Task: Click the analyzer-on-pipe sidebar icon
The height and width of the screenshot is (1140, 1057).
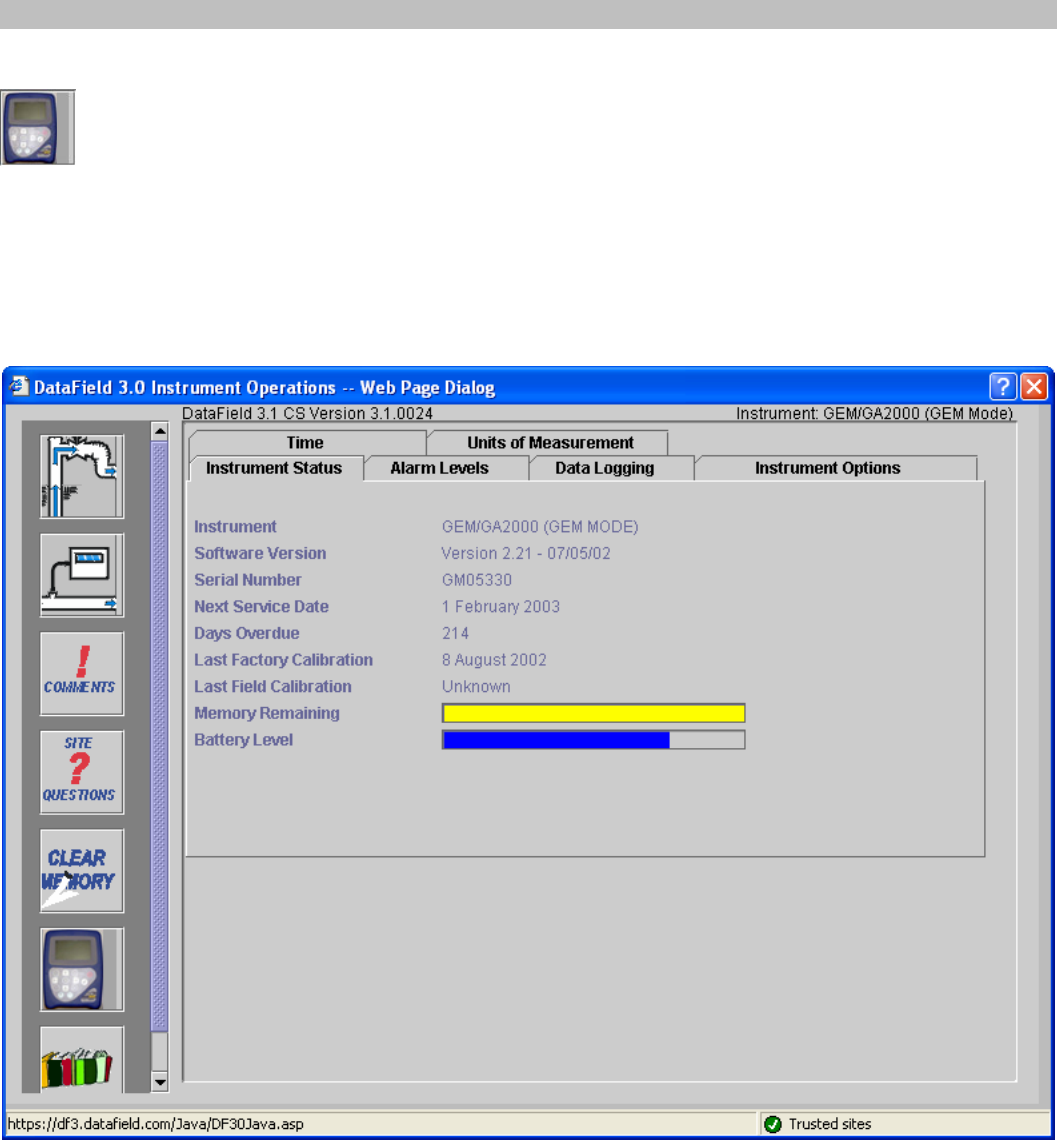Action: tap(81, 575)
